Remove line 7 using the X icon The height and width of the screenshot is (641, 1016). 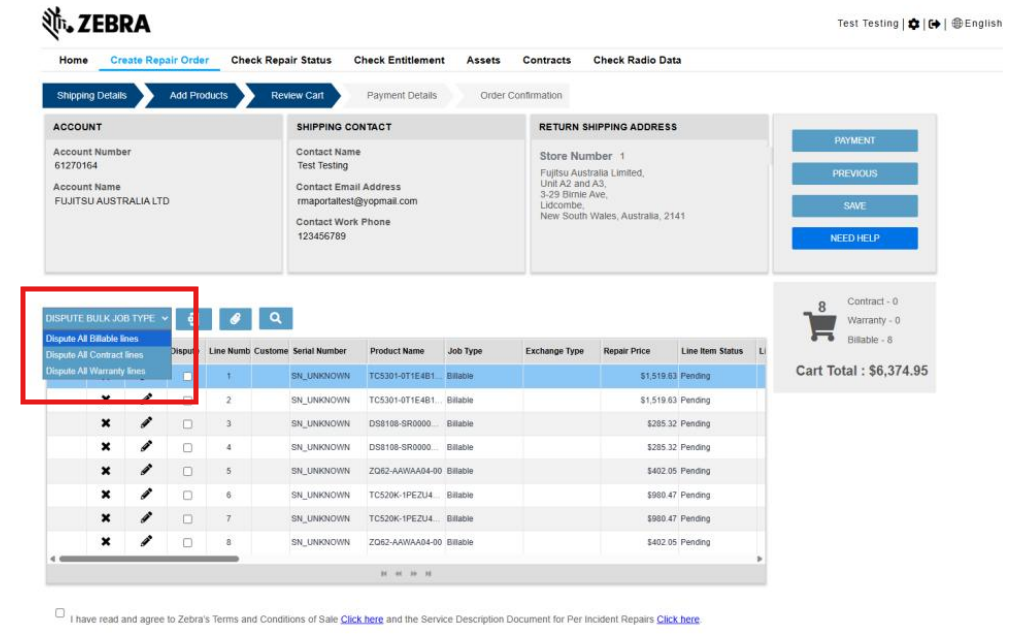(x=106, y=518)
